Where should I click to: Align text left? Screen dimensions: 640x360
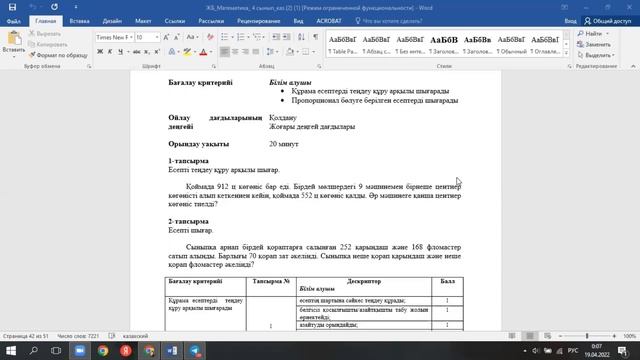[224, 51]
